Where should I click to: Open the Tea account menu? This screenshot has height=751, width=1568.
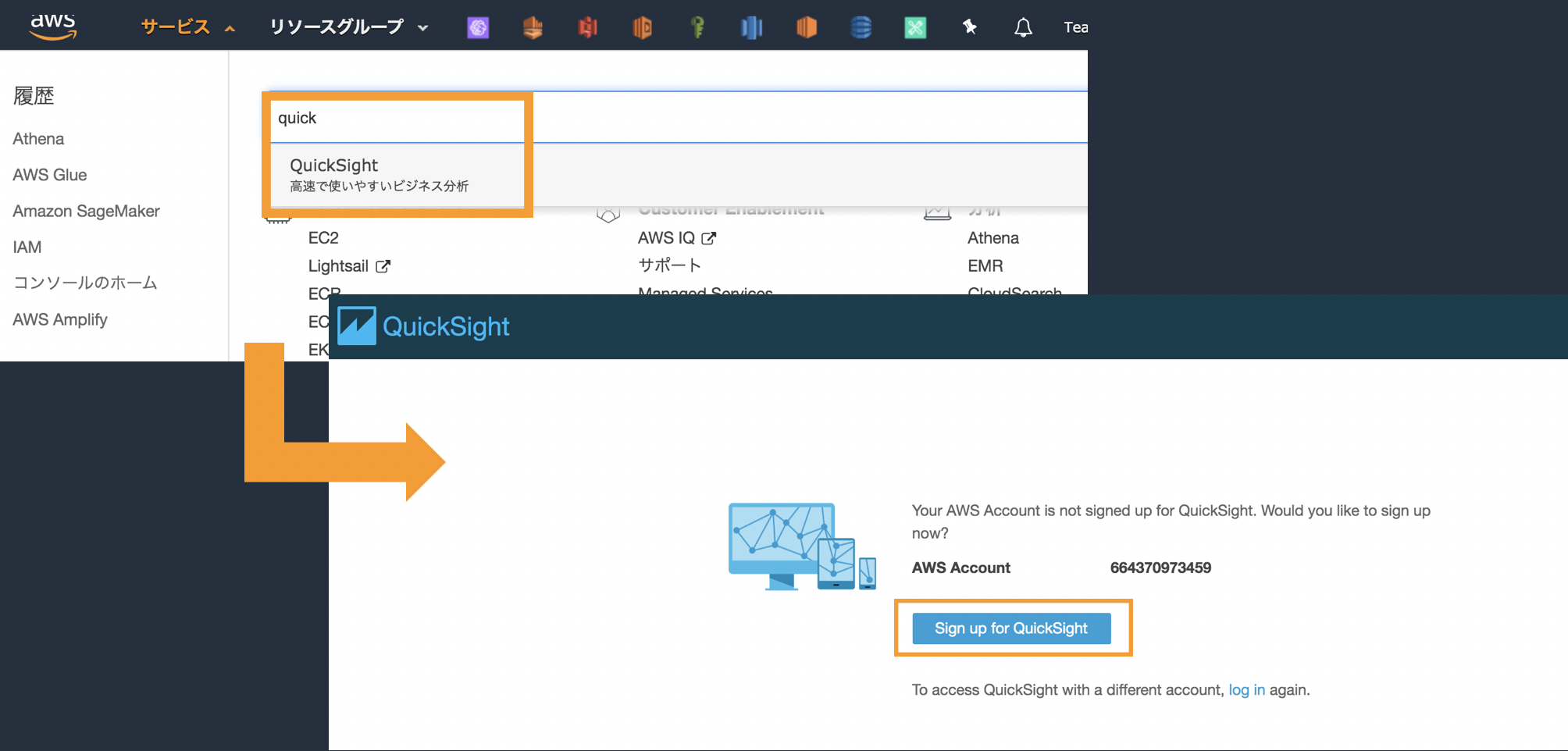coord(1075,27)
